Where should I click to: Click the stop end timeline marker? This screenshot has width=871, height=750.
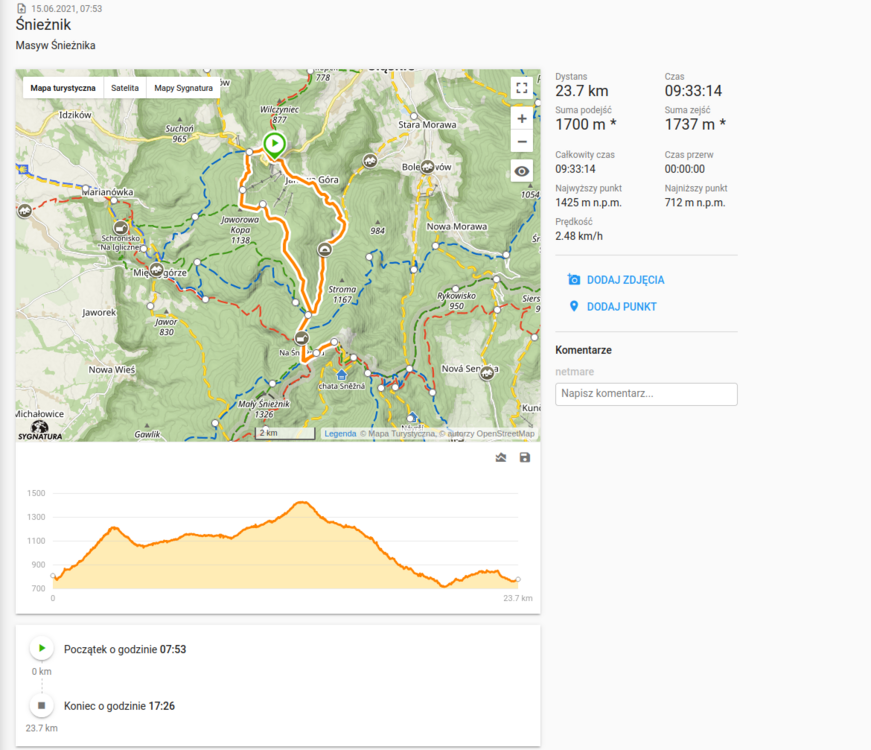[x=42, y=706]
